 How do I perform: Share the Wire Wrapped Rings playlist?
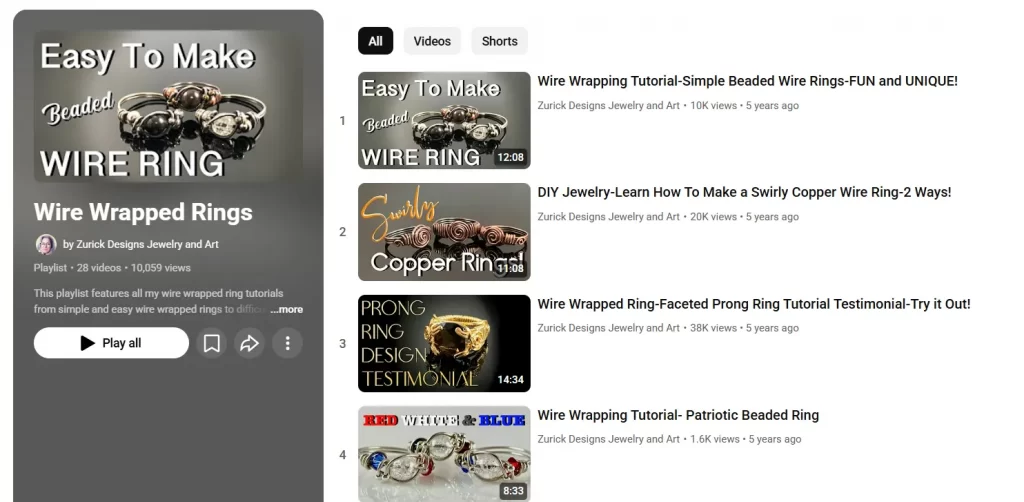pyautogui.click(x=249, y=343)
